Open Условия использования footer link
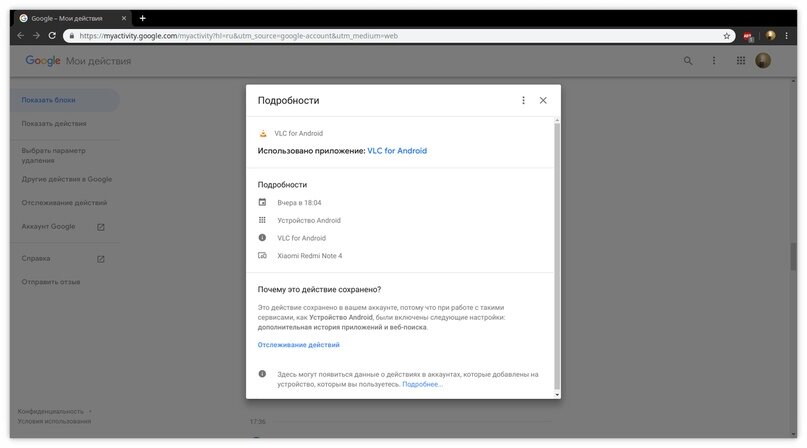This screenshot has height=448, width=807. (54, 421)
